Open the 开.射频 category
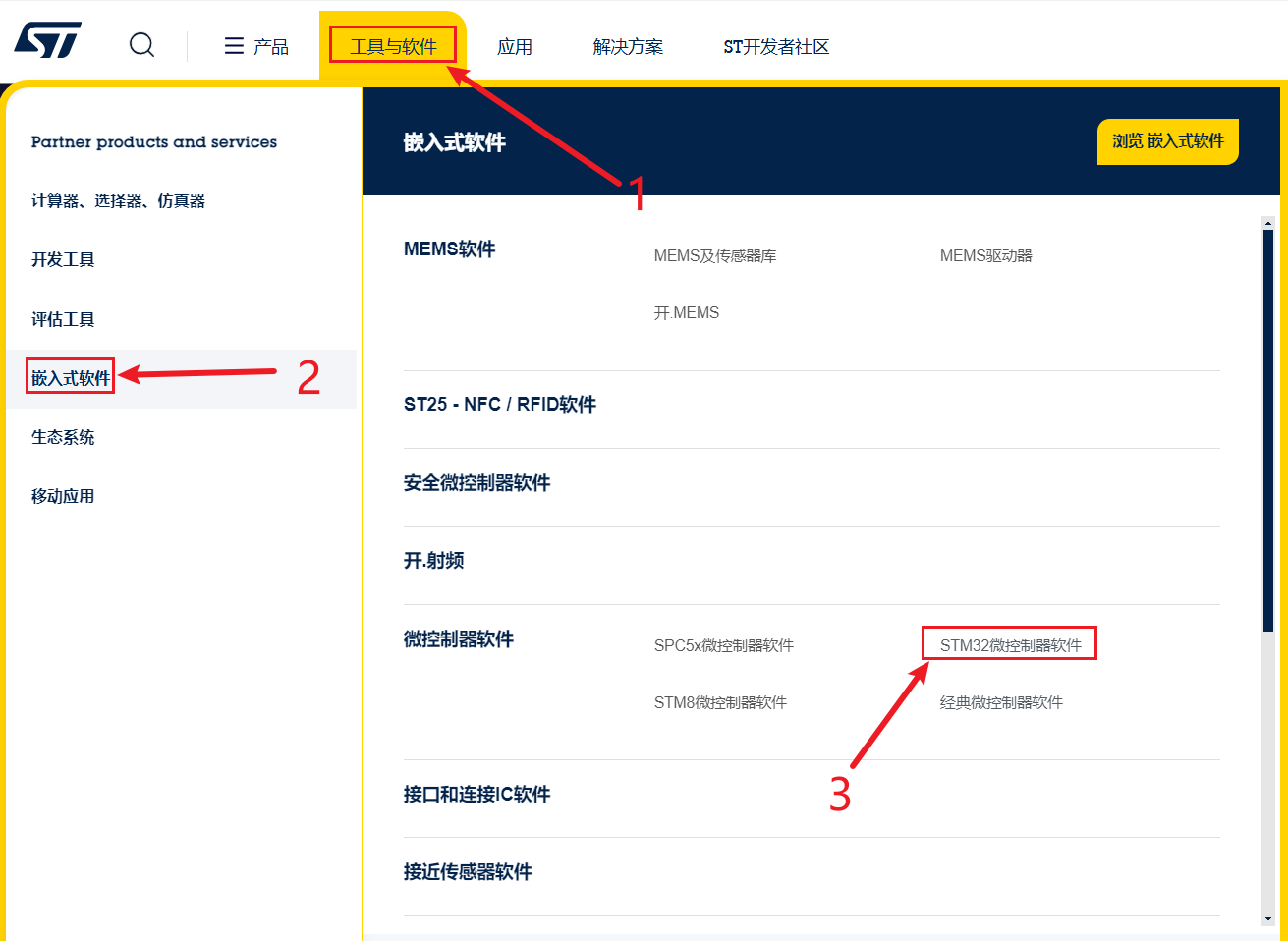This screenshot has height=941, width=1288. pyautogui.click(x=433, y=560)
